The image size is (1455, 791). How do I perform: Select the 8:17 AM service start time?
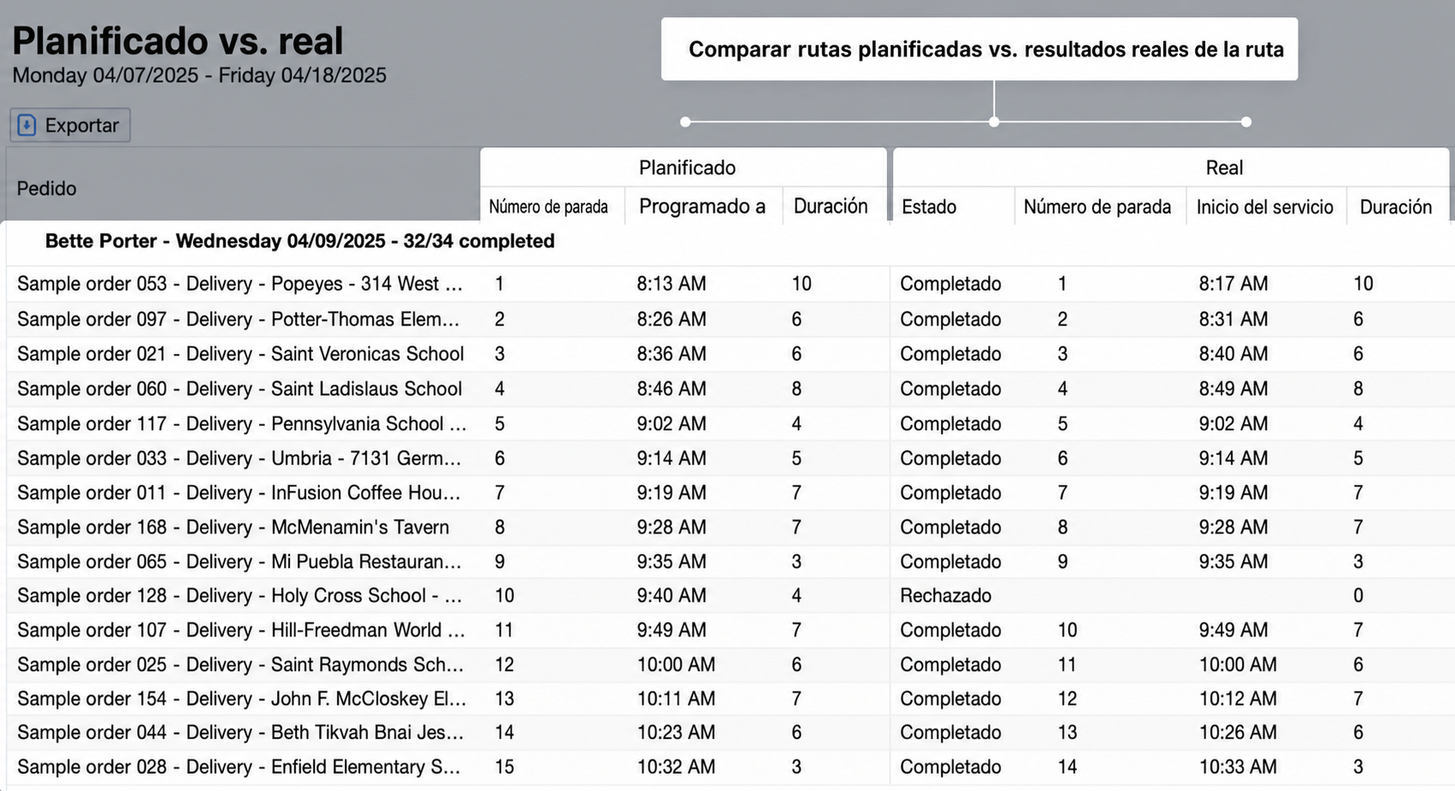pyautogui.click(x=1234, y=284)
